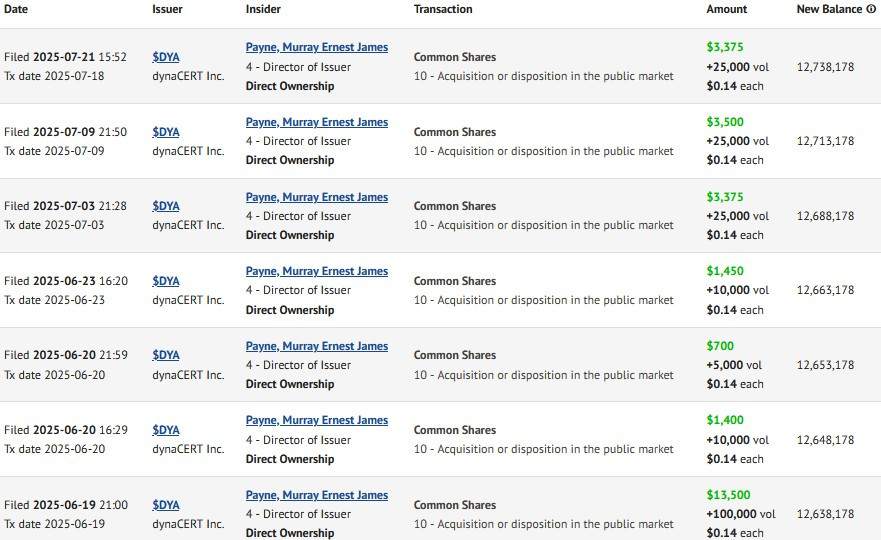
Task: Open $DYA ticker link filed 2025-06-19
Action: [x=166, y=505]
